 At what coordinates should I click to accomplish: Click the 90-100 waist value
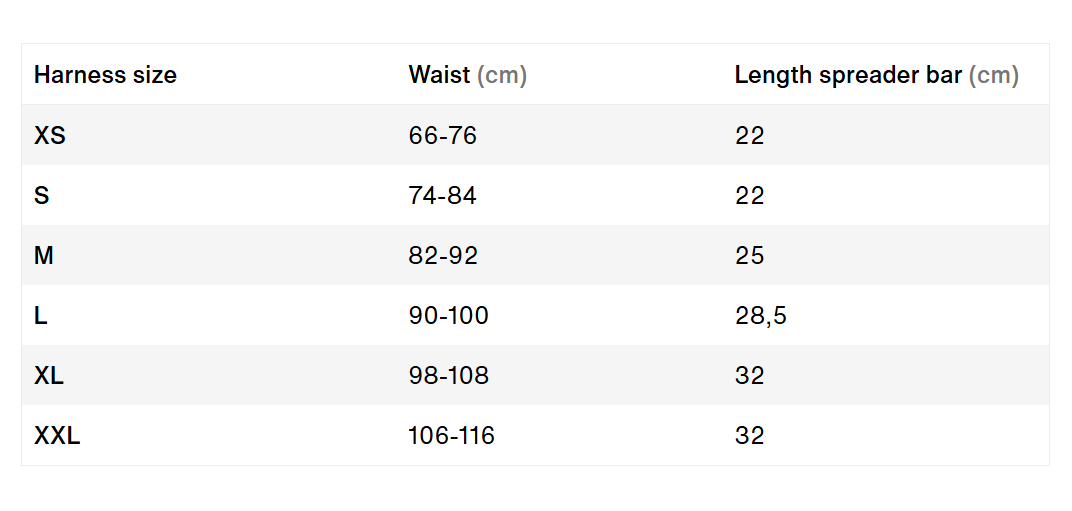(448, 315)
